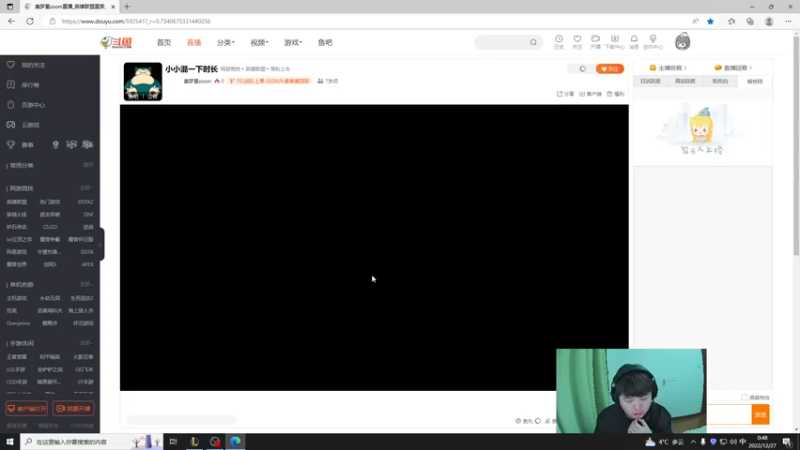Click the orange 发送 send button
Screen dimensions: 800x450
click(760, 414)
